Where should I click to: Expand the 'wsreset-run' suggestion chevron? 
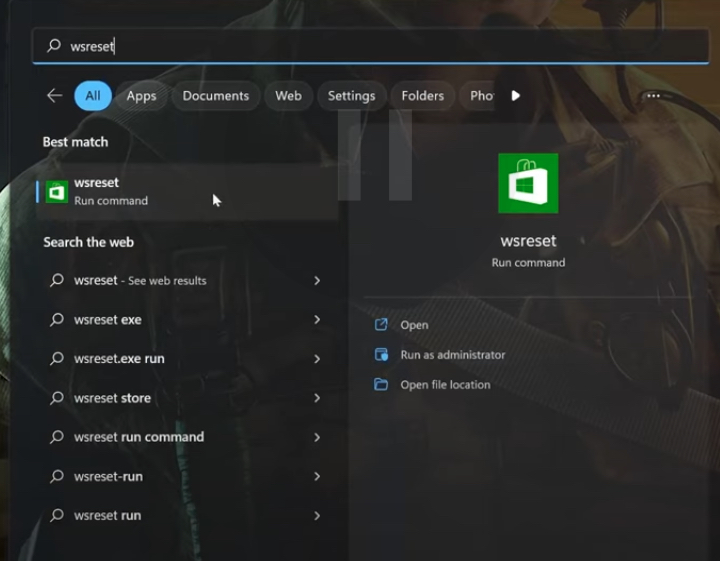pos(317,477)
